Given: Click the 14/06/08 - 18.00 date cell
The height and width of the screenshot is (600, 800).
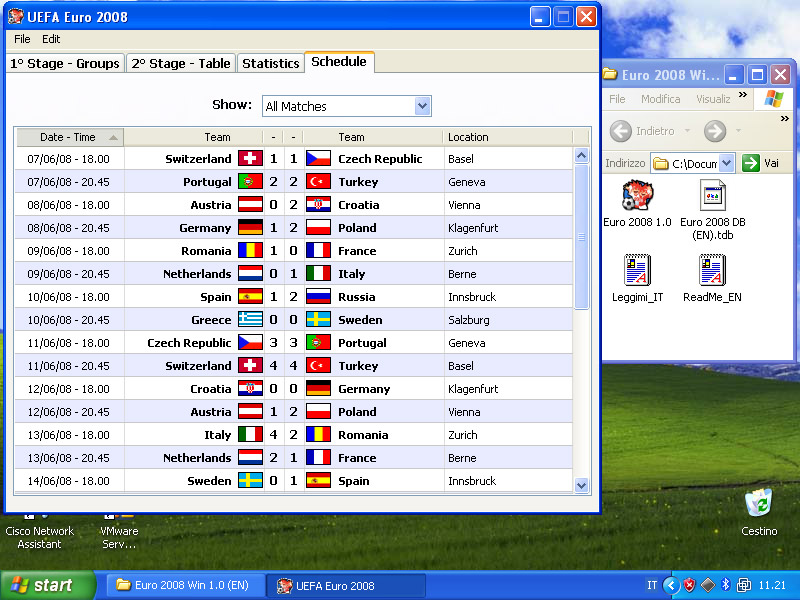Looking at the screenshot, I should 68,481.
